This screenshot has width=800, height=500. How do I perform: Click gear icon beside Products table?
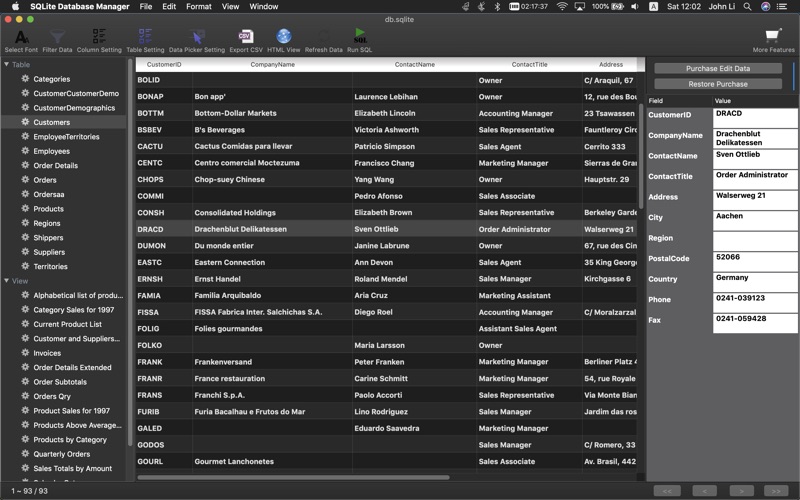(x=25, y=208)
